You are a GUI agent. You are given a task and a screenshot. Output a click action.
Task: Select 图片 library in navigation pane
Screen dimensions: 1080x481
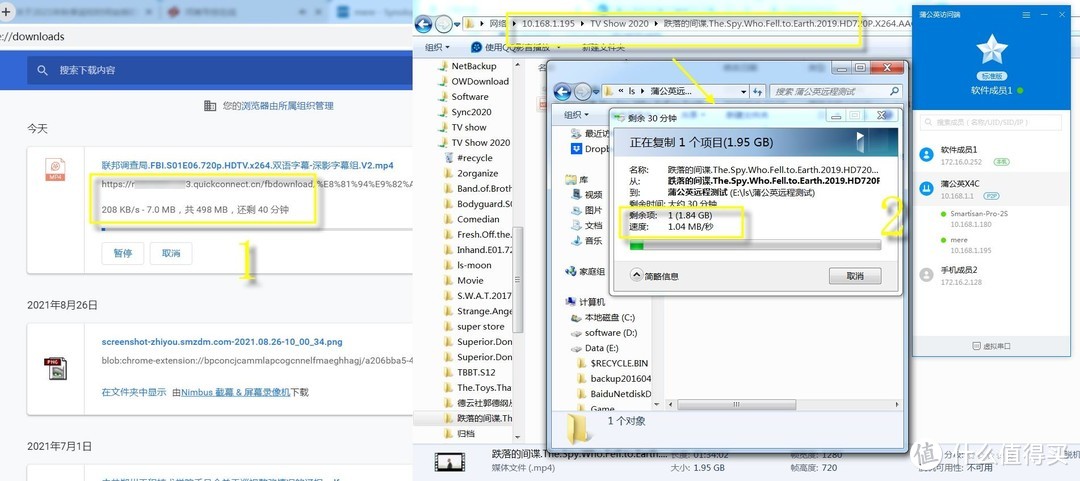588,210
